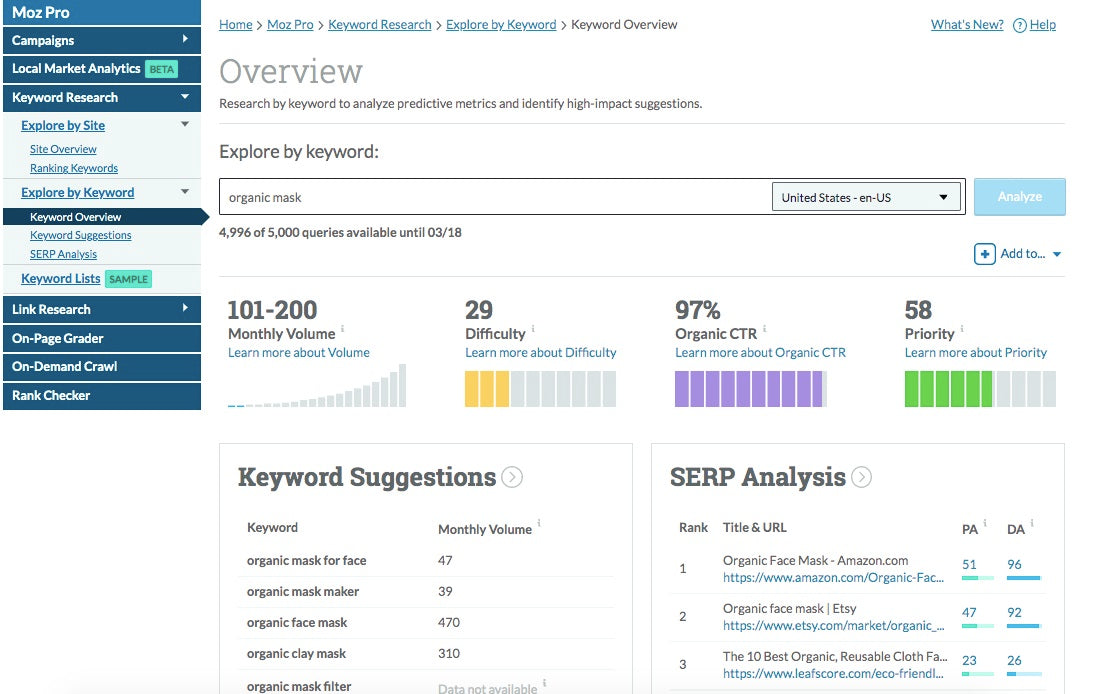The image size is (1113, 694).
Task: Click the yellow Difficulty score bar
Action: (540, 389)
